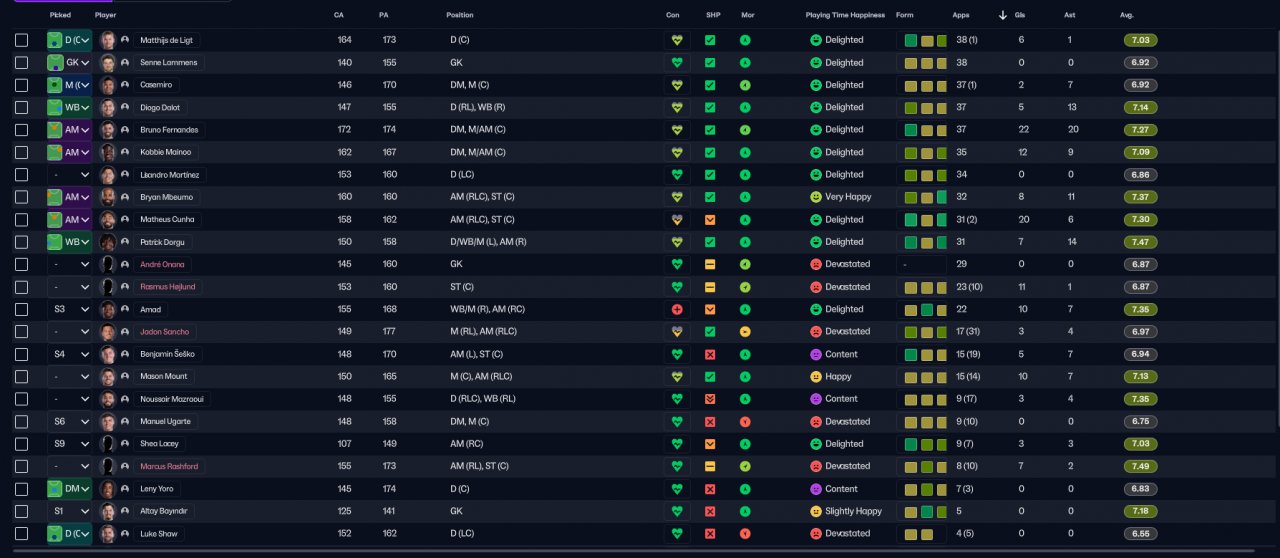1280x558 pixels.
Task: Click Matthijs de Ligt's condition heart icon
Action: 677,40
